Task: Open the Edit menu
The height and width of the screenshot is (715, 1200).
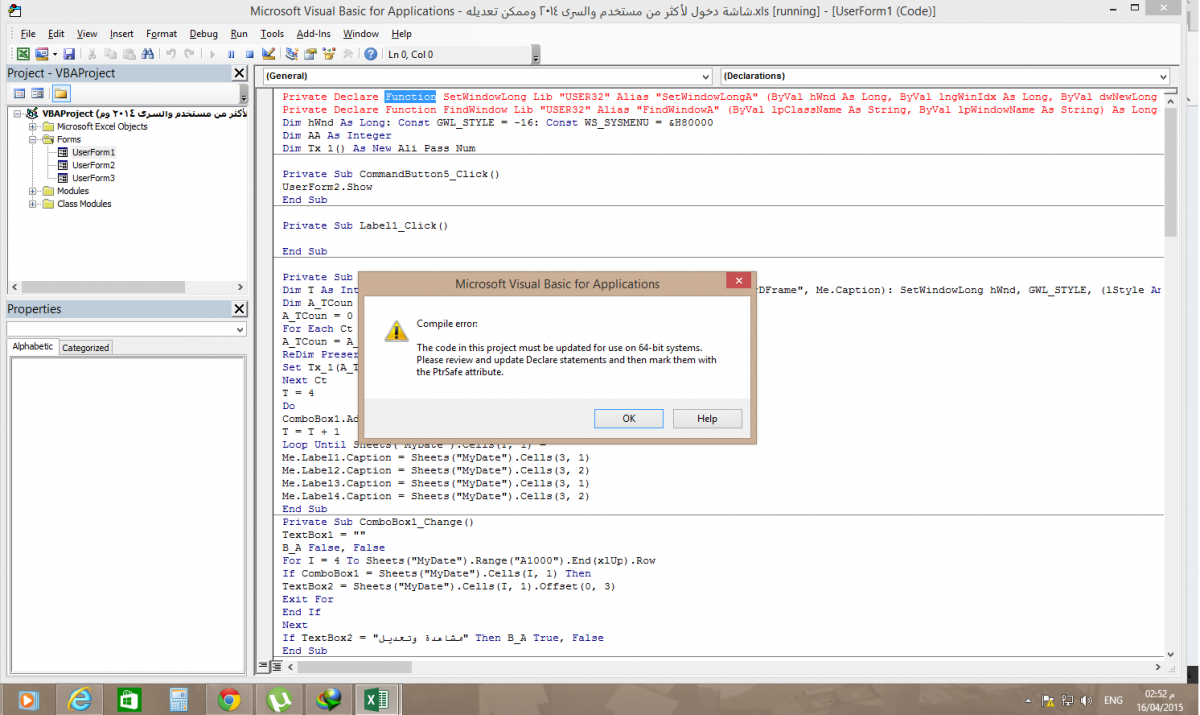Action: point(56,34)
